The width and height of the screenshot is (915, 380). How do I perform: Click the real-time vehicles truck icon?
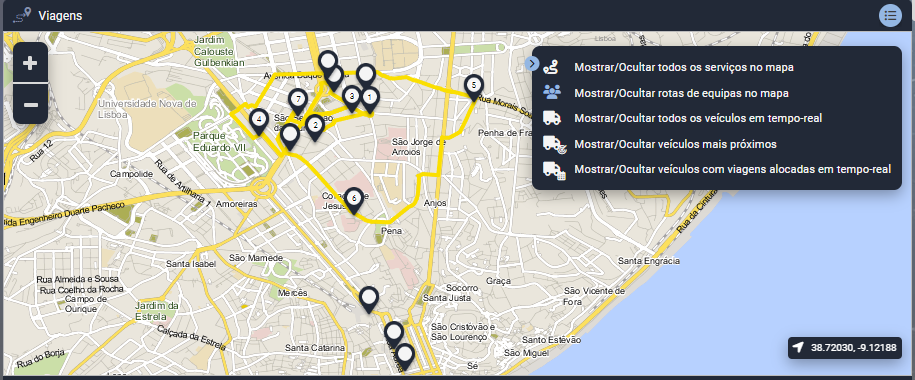pyautogui.click(x=551, y=118)
